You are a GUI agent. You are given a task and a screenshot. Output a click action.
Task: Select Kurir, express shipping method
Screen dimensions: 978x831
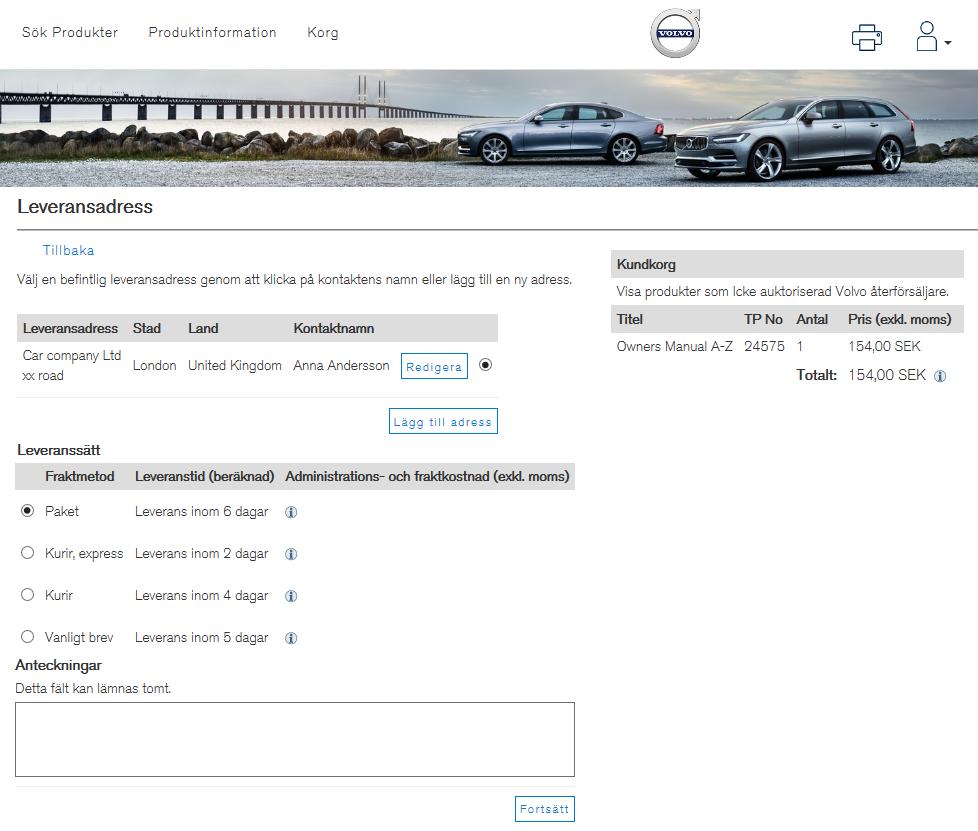coord(27,553)
